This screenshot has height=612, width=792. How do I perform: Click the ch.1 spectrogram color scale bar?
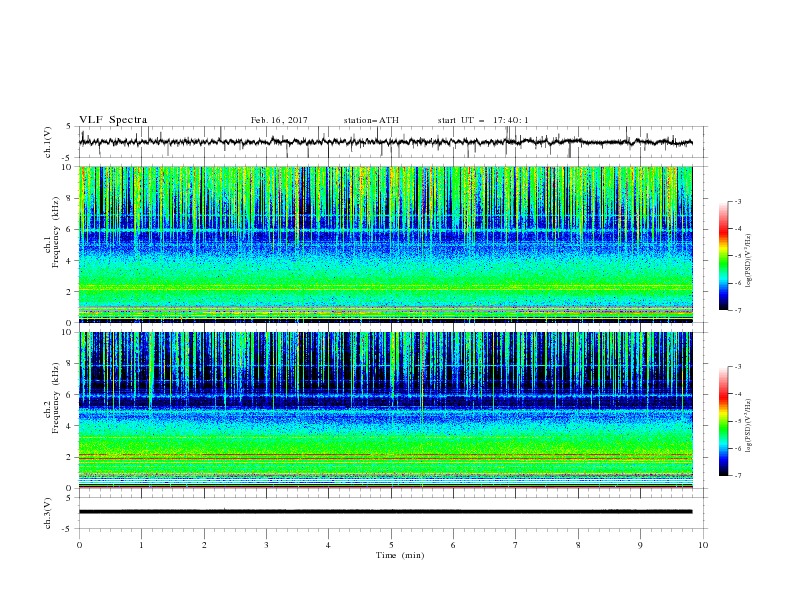[723, 256]
